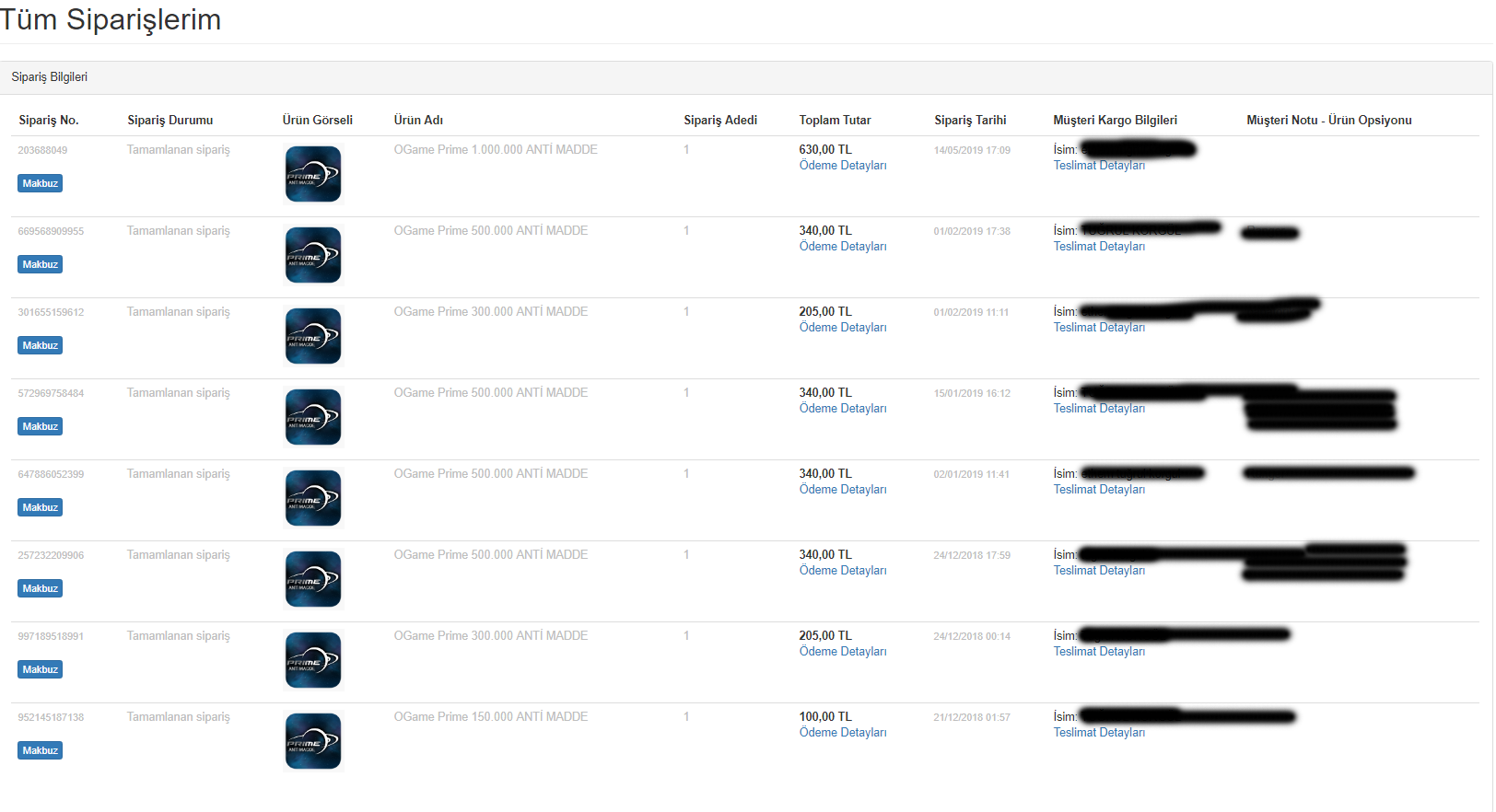View Ödeme Detayları for the 01/02/2019 17:38 order

(x=843, y=247)
